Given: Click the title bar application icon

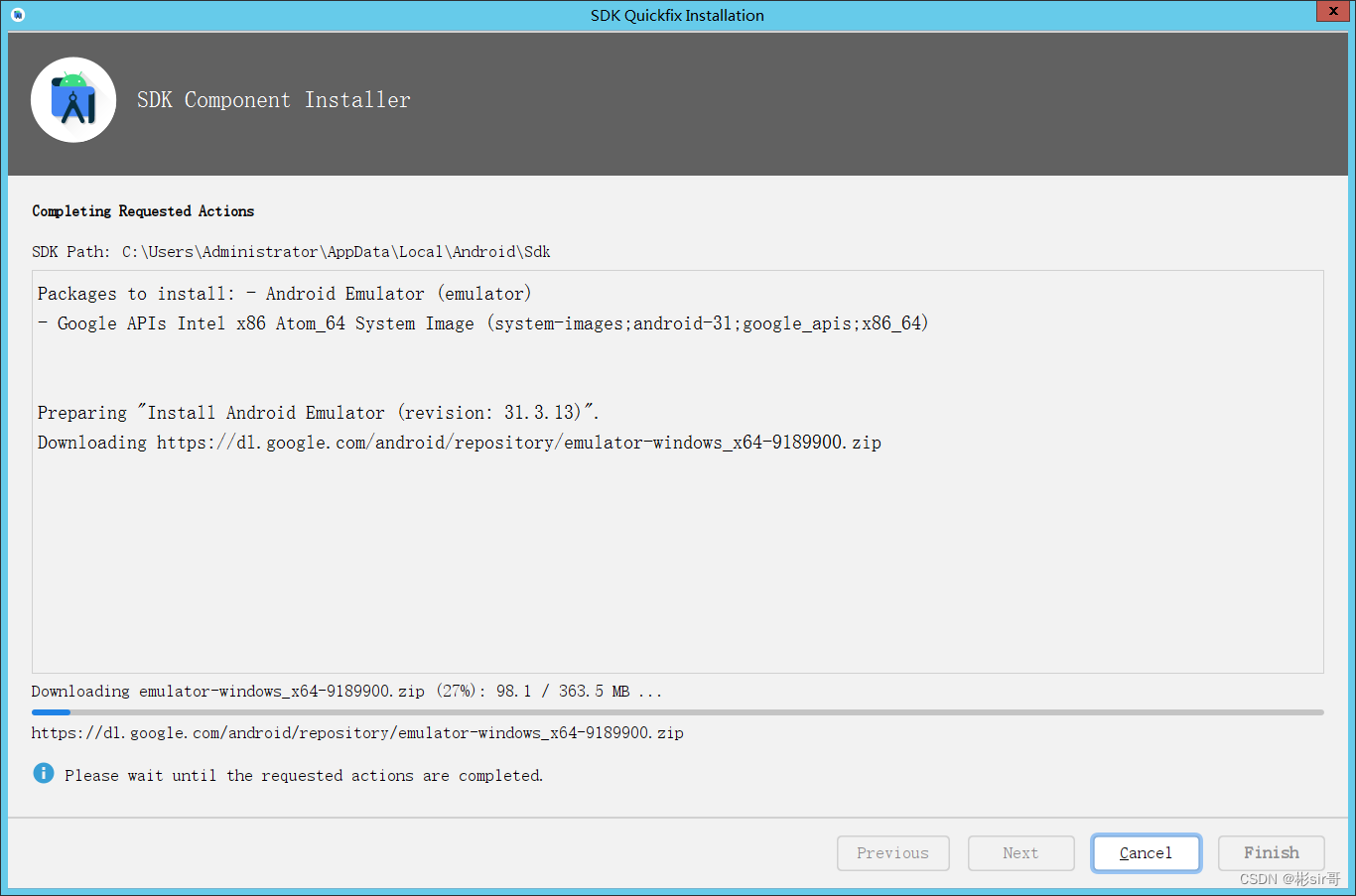Looking at the screenshot, I should tap(18, 15).
